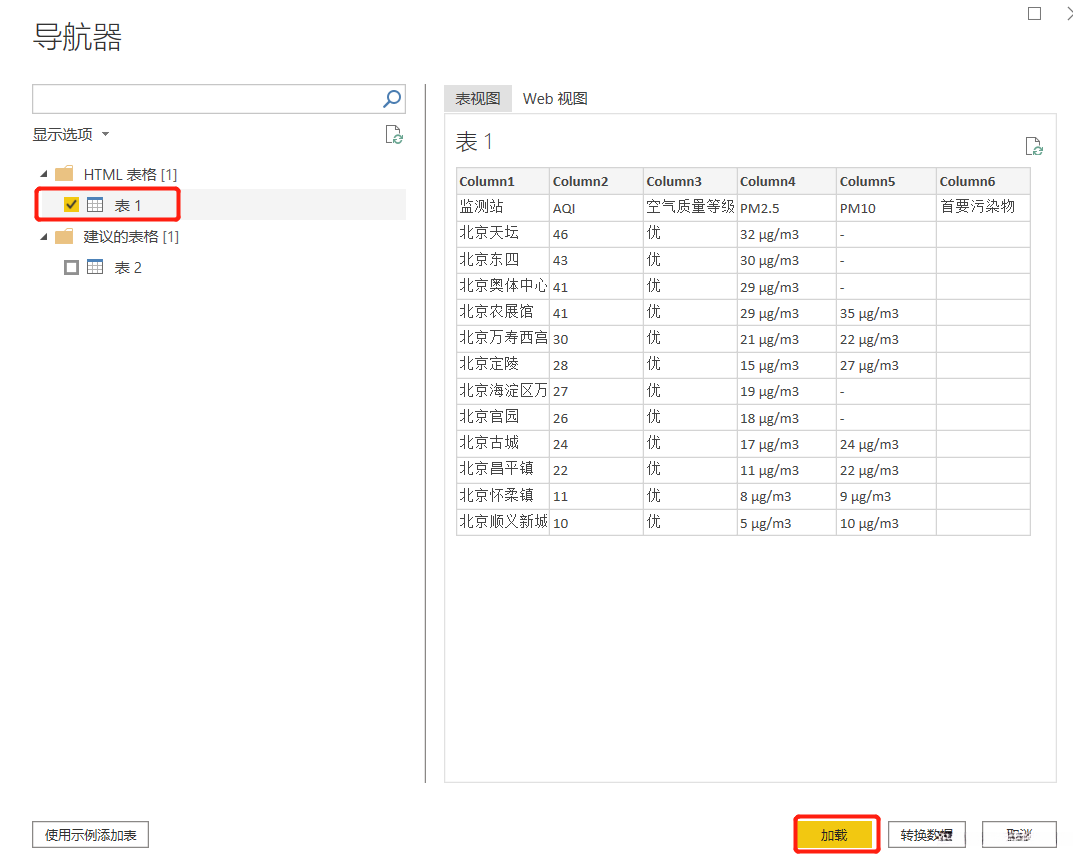This screenshot has height=855, width=1073.
Task: Click the Column2 column header
Action: click(596, 181)
